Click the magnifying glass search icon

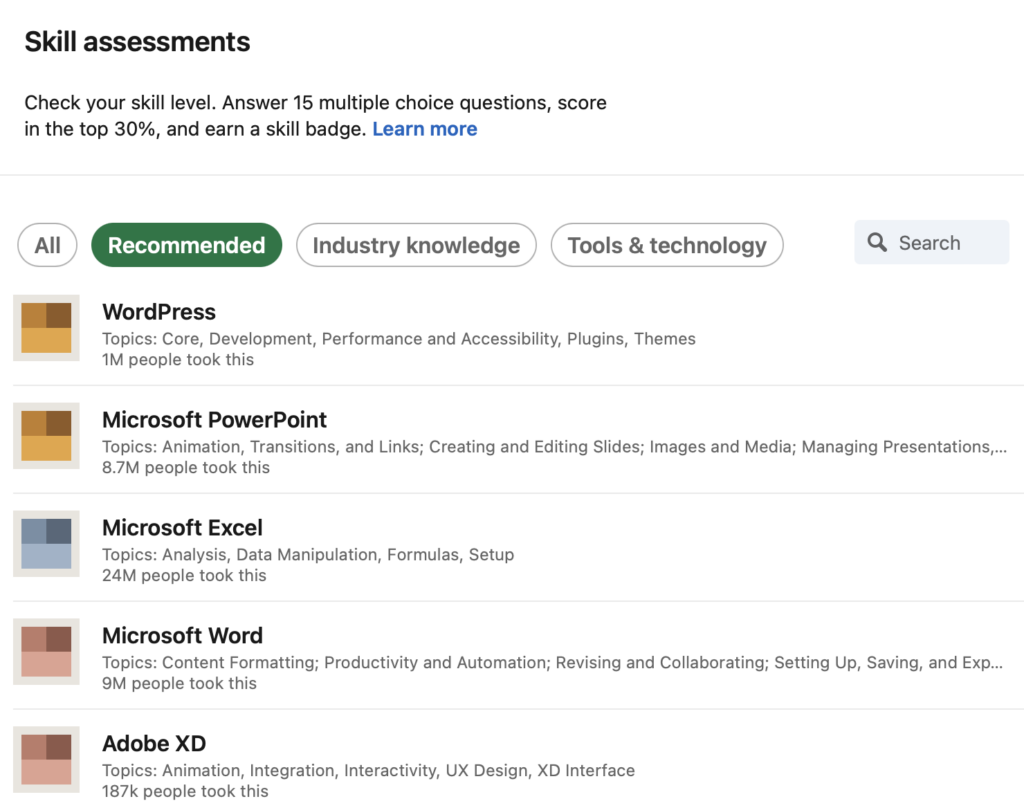coord(877,243)
